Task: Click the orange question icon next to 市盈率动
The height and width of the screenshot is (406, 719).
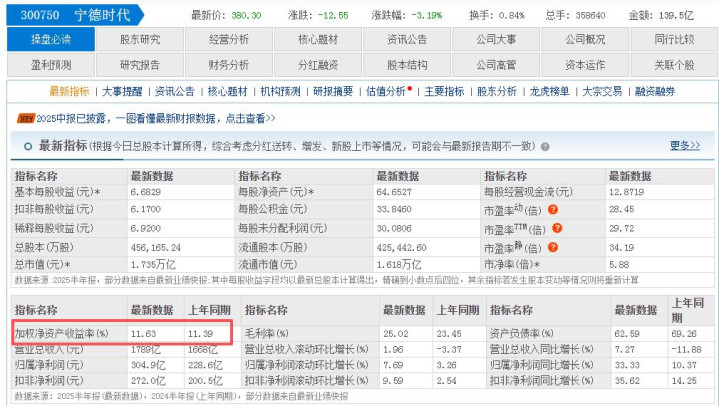Action: (553, 210)
